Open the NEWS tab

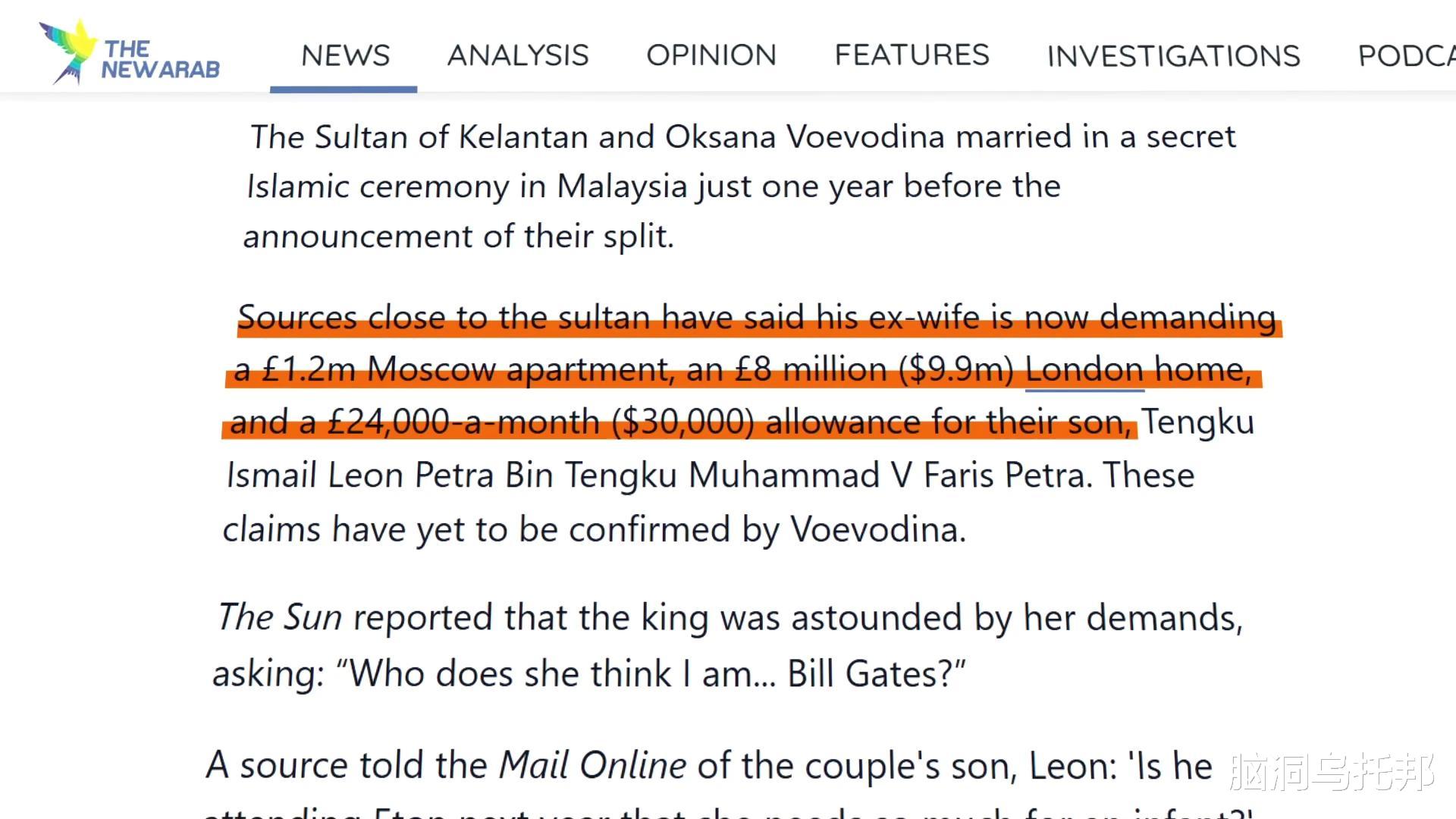[345, 55]
